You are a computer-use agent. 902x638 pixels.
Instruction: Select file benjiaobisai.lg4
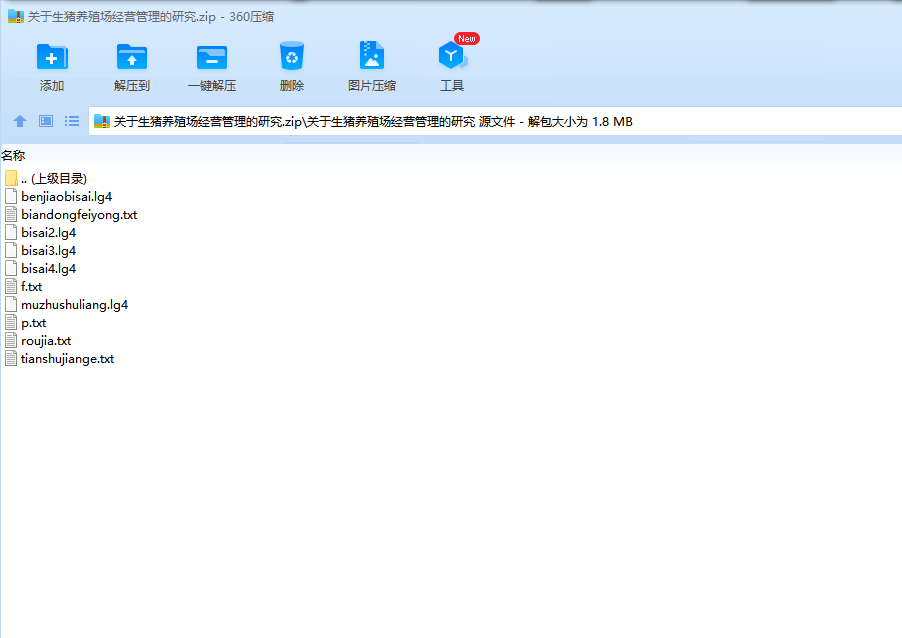59,197
